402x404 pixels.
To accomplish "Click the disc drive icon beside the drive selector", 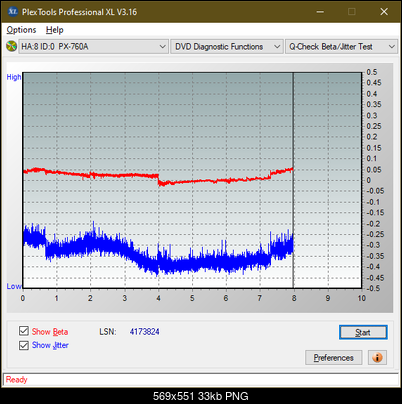I will click(x=11, y=46).
